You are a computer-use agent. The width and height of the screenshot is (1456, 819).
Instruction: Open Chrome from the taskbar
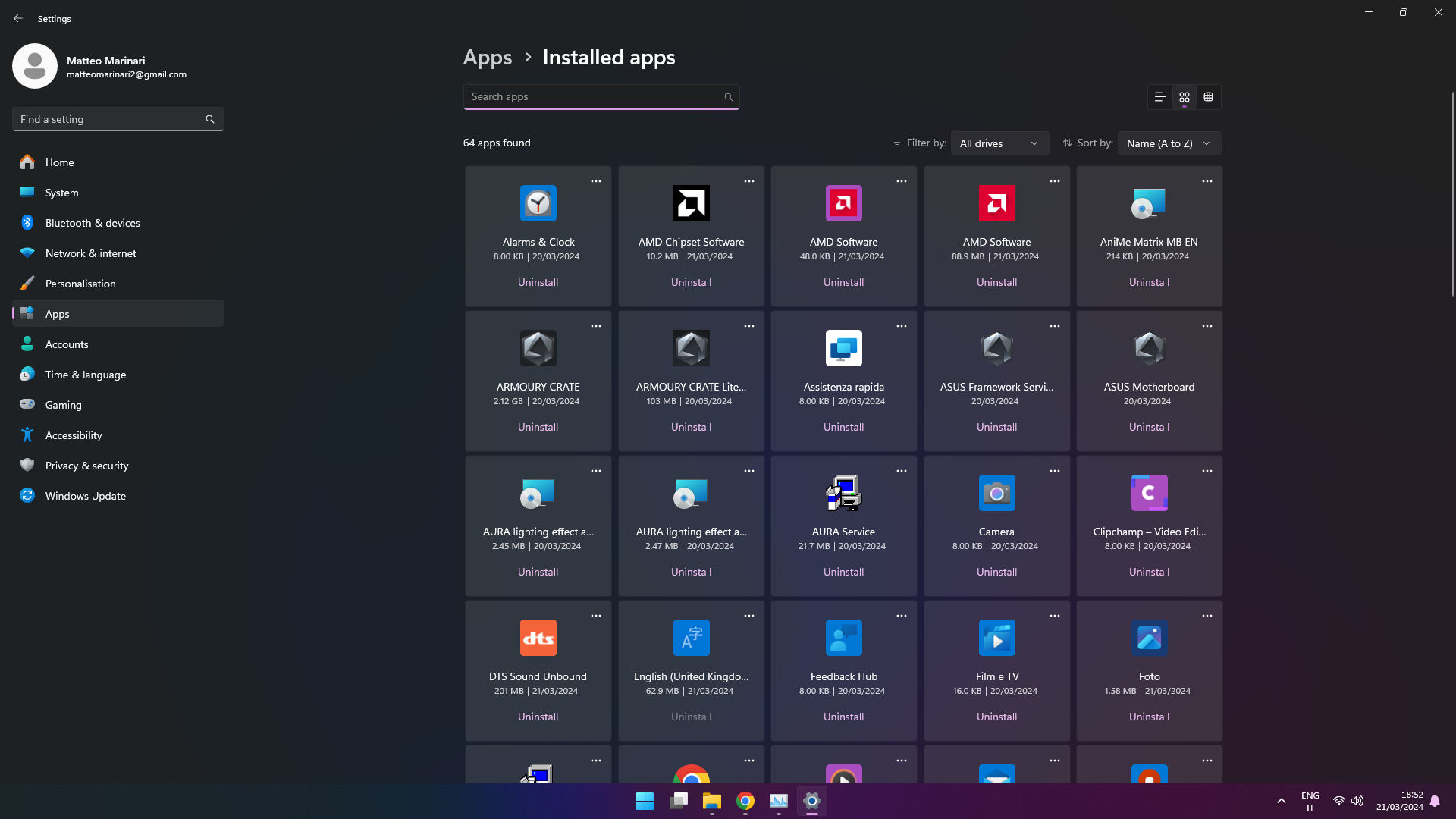[x=745, y=801]
